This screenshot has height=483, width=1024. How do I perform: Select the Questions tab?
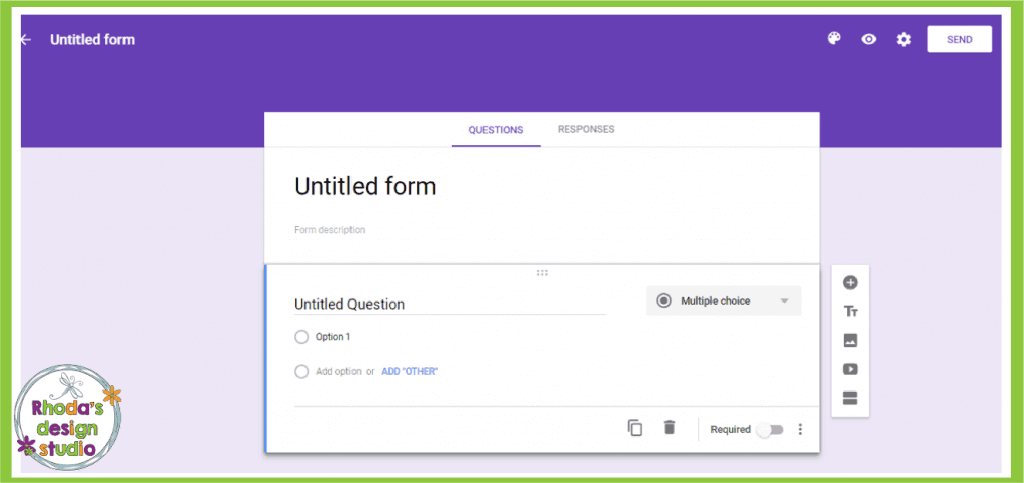(x=496, y=130)
